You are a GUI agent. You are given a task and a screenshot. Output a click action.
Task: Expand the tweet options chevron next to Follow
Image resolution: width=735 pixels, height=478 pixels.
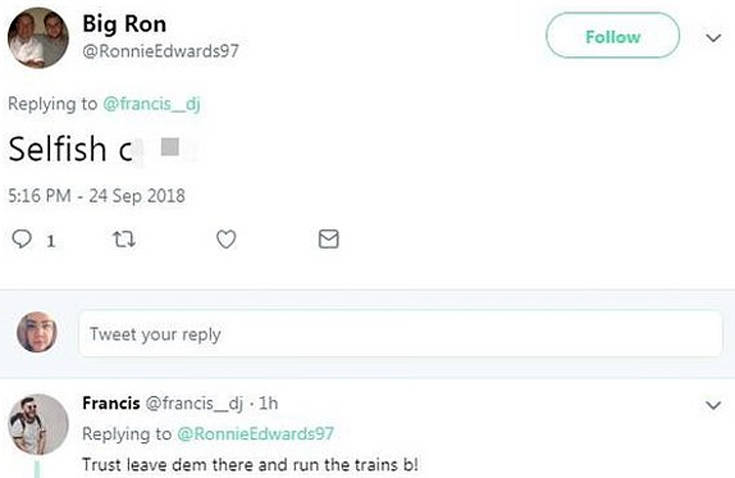713,38
